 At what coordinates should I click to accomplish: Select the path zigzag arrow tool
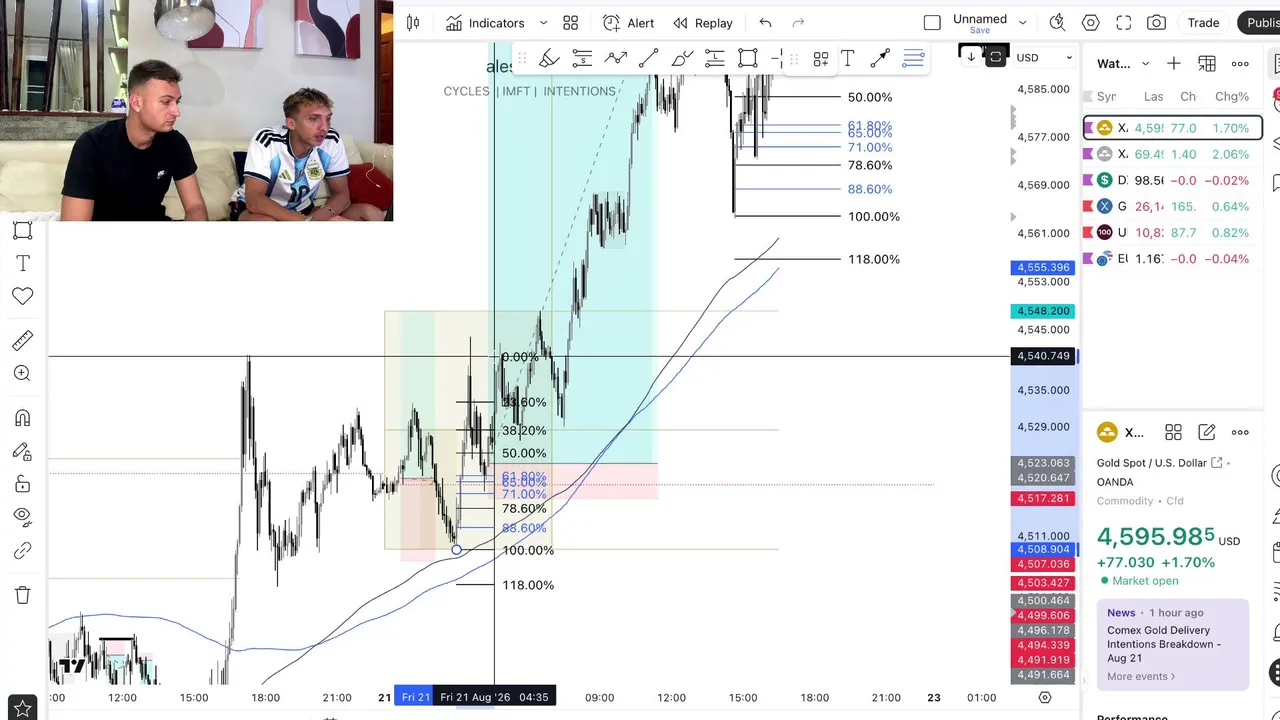point(615,59)
